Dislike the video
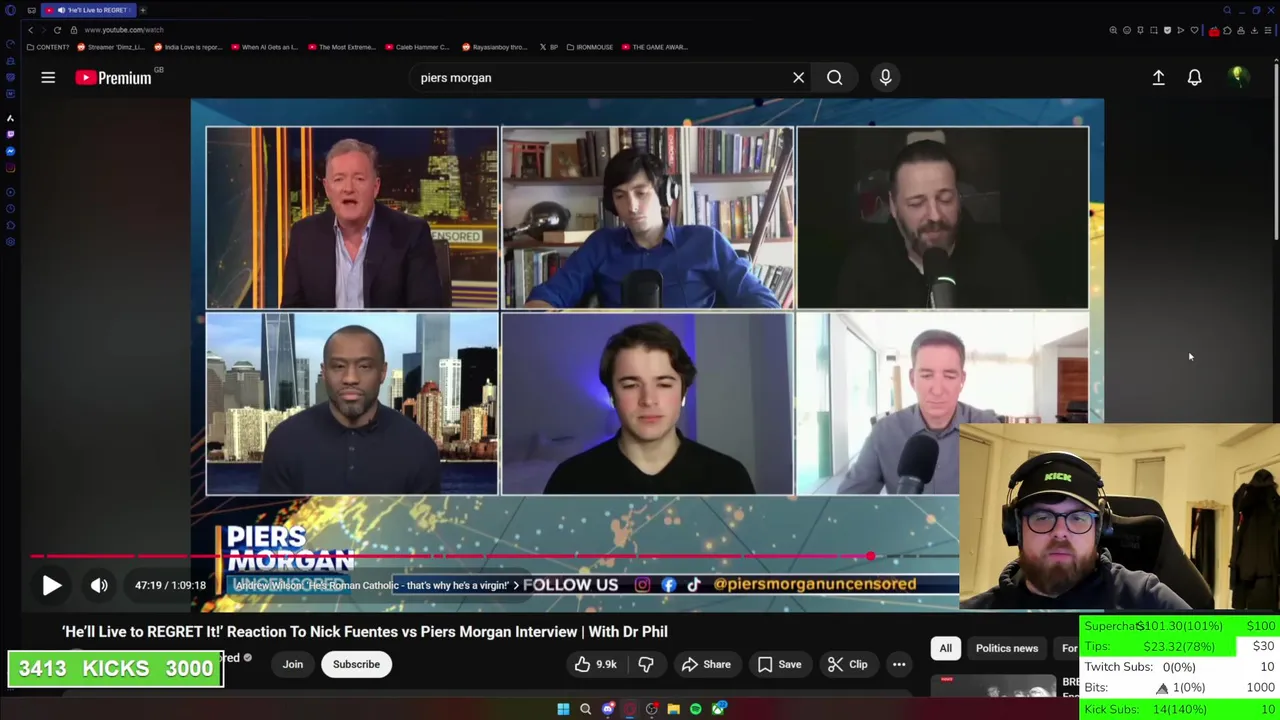The height and width of the screenshot is (720, 1280). tap(646, 664)
